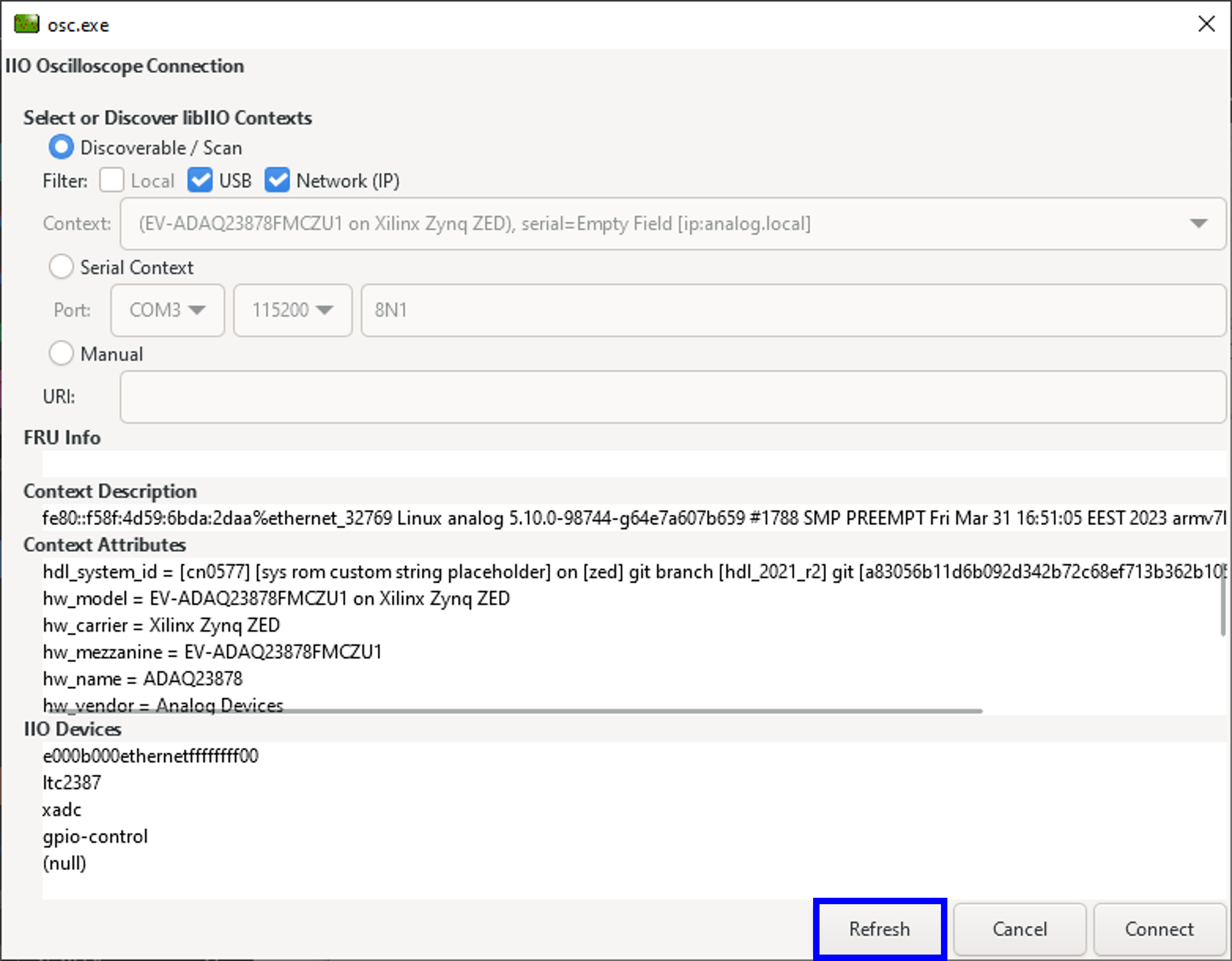
Task: Click the Context Description text line
Action: point(635,518)
